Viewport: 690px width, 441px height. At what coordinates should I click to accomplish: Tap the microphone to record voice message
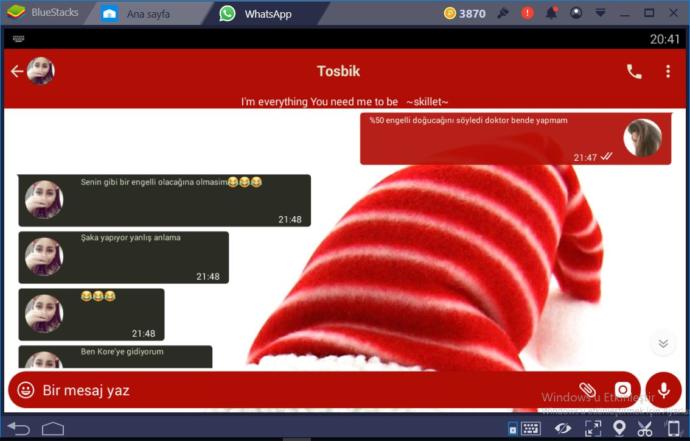[664, 390]
